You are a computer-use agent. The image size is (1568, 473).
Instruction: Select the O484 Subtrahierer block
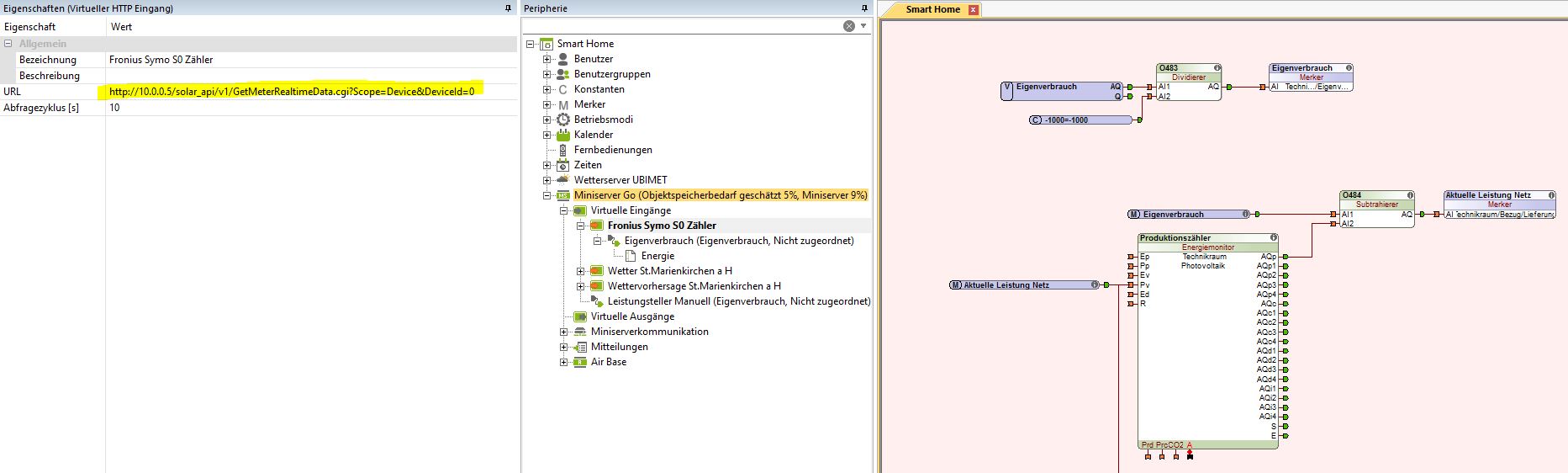pos(1377,210)
